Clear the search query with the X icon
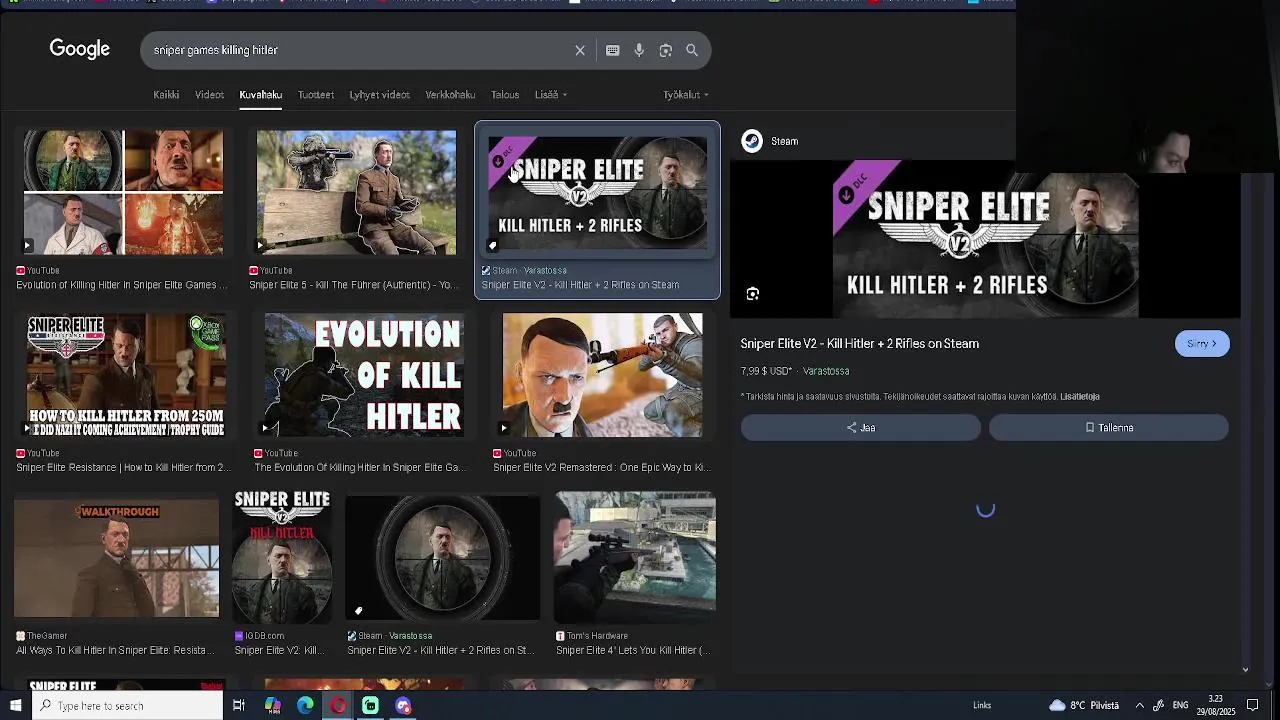Image resolution: width=1280 pixels, height=720 pixels. point(580,50)
